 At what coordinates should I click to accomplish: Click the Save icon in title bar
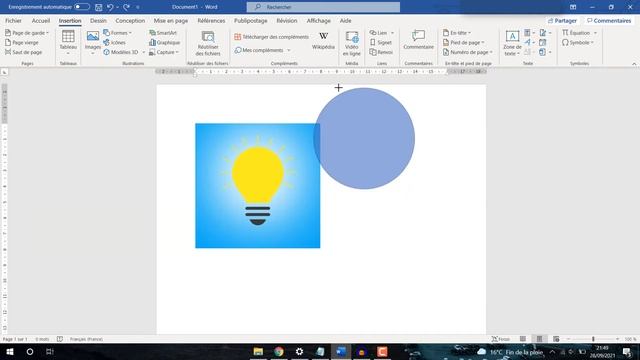point(98,7)
